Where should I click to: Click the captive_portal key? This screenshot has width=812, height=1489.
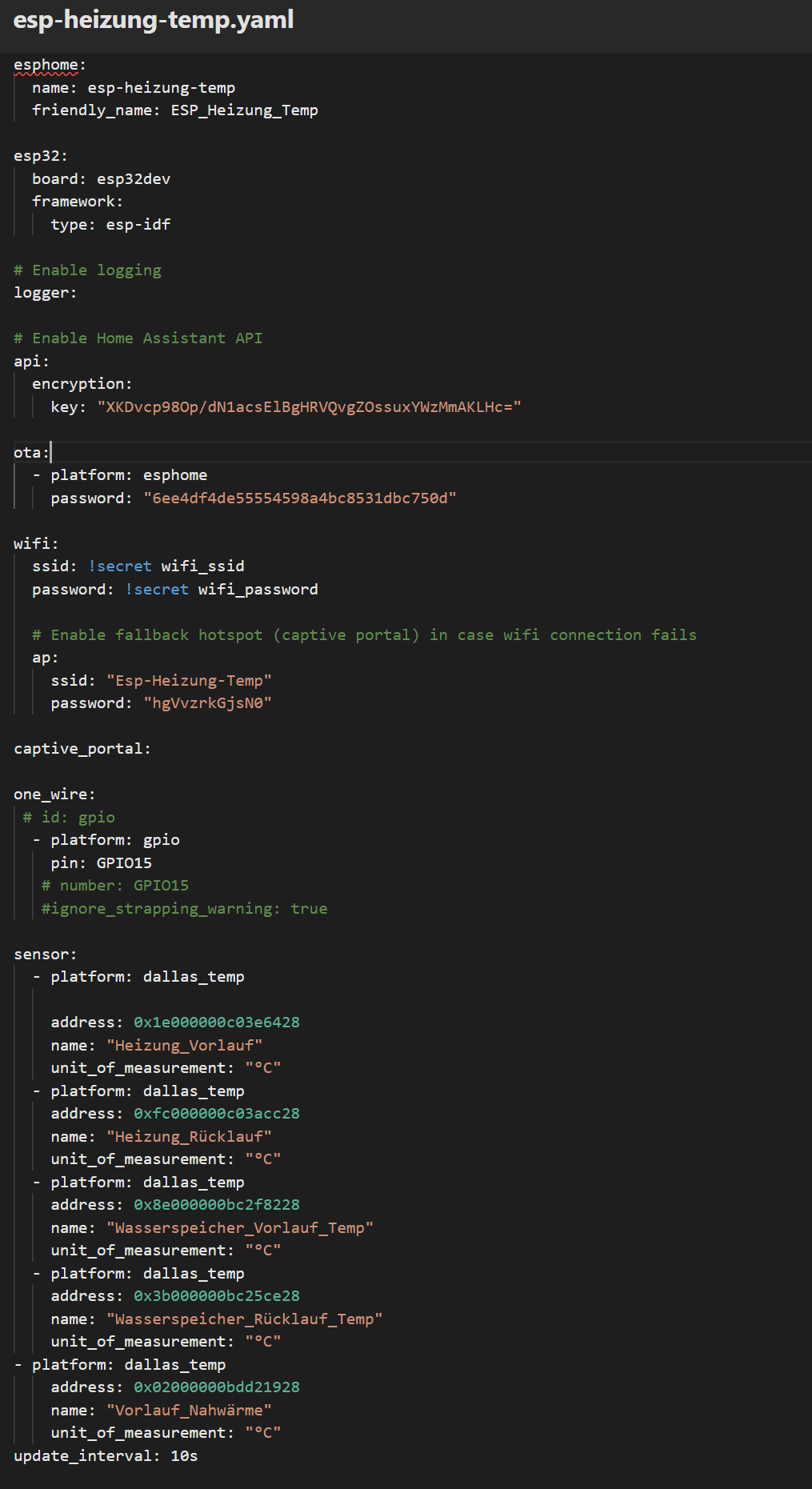click(82, 749)
